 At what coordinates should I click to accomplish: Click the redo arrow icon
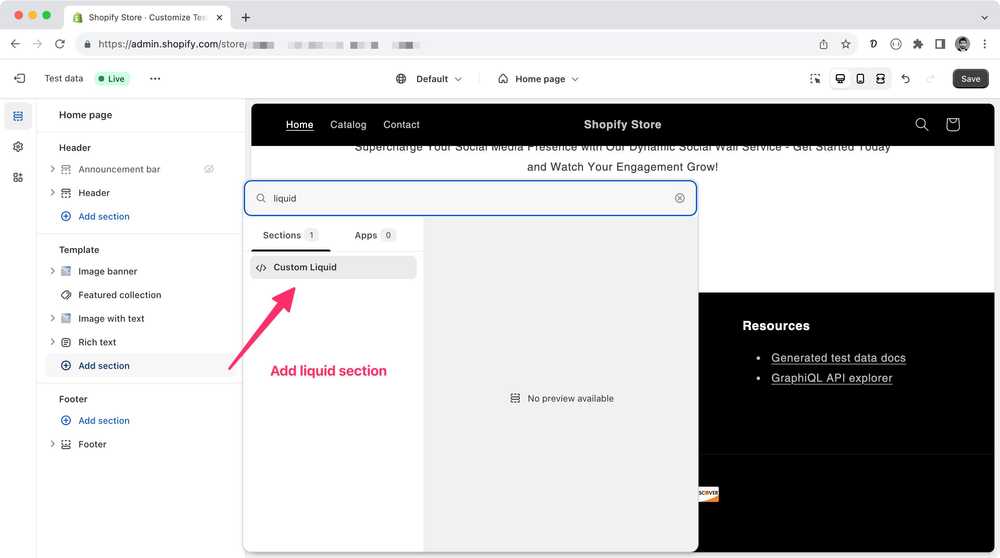click(930, 79)
